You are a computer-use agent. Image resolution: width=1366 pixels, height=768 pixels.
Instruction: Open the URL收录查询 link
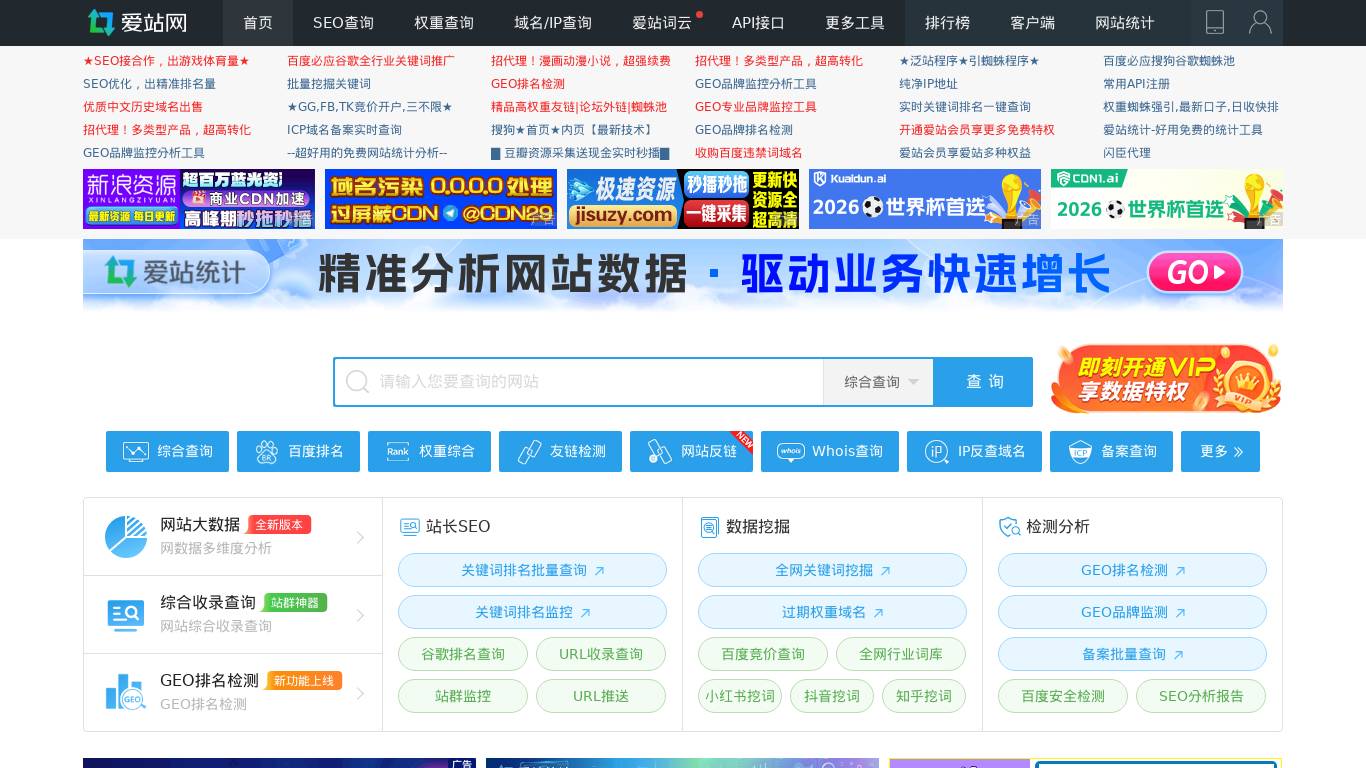[x=601, y=654]
